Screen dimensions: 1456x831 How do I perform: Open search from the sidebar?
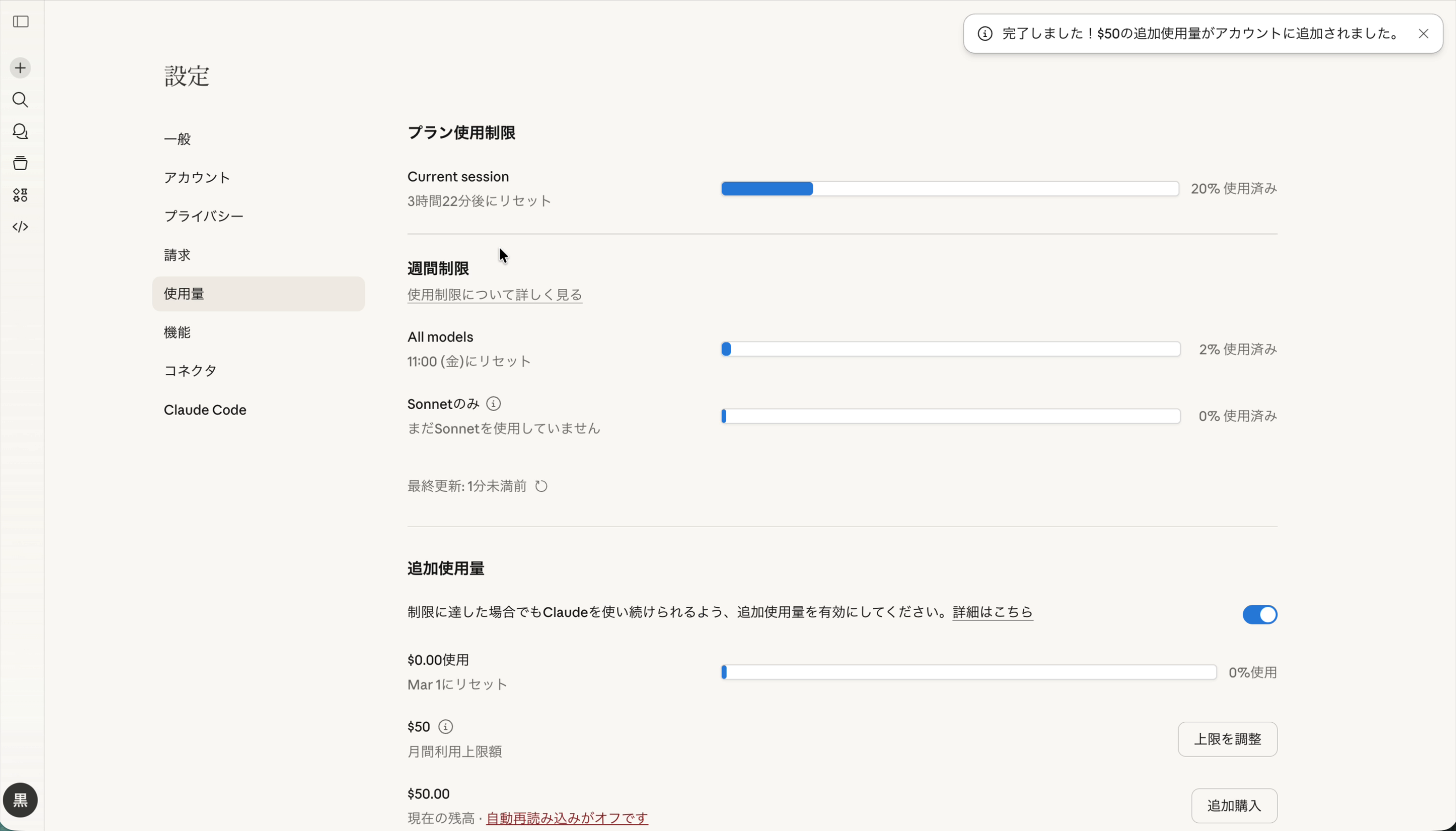pyautogui.click(x=21, y=100)
